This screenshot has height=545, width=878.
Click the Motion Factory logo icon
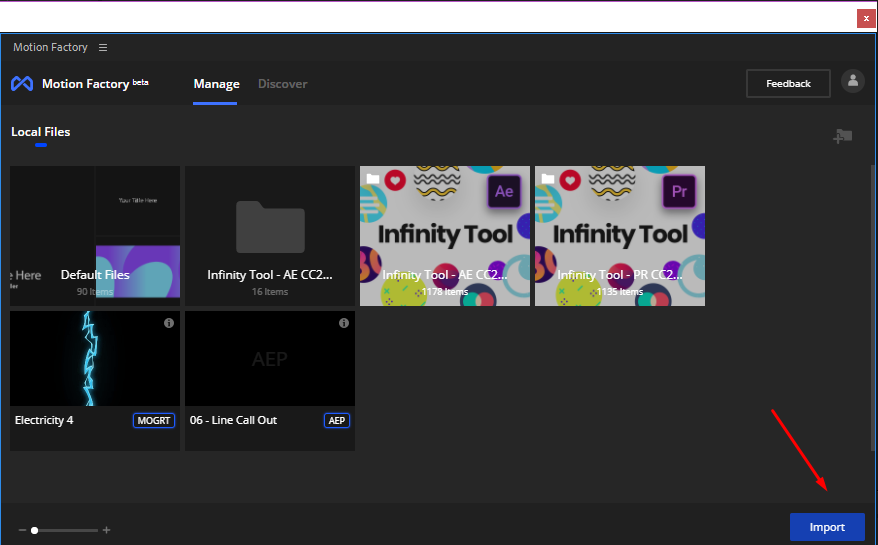pos(22,83)
